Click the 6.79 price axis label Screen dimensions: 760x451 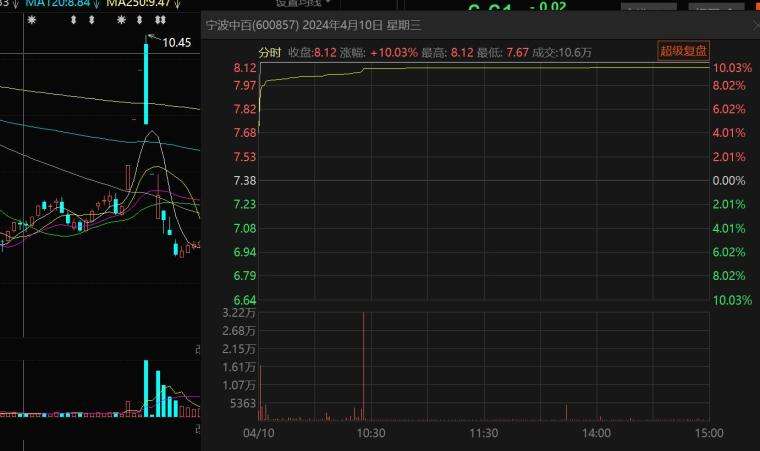(x=245, y=275)
